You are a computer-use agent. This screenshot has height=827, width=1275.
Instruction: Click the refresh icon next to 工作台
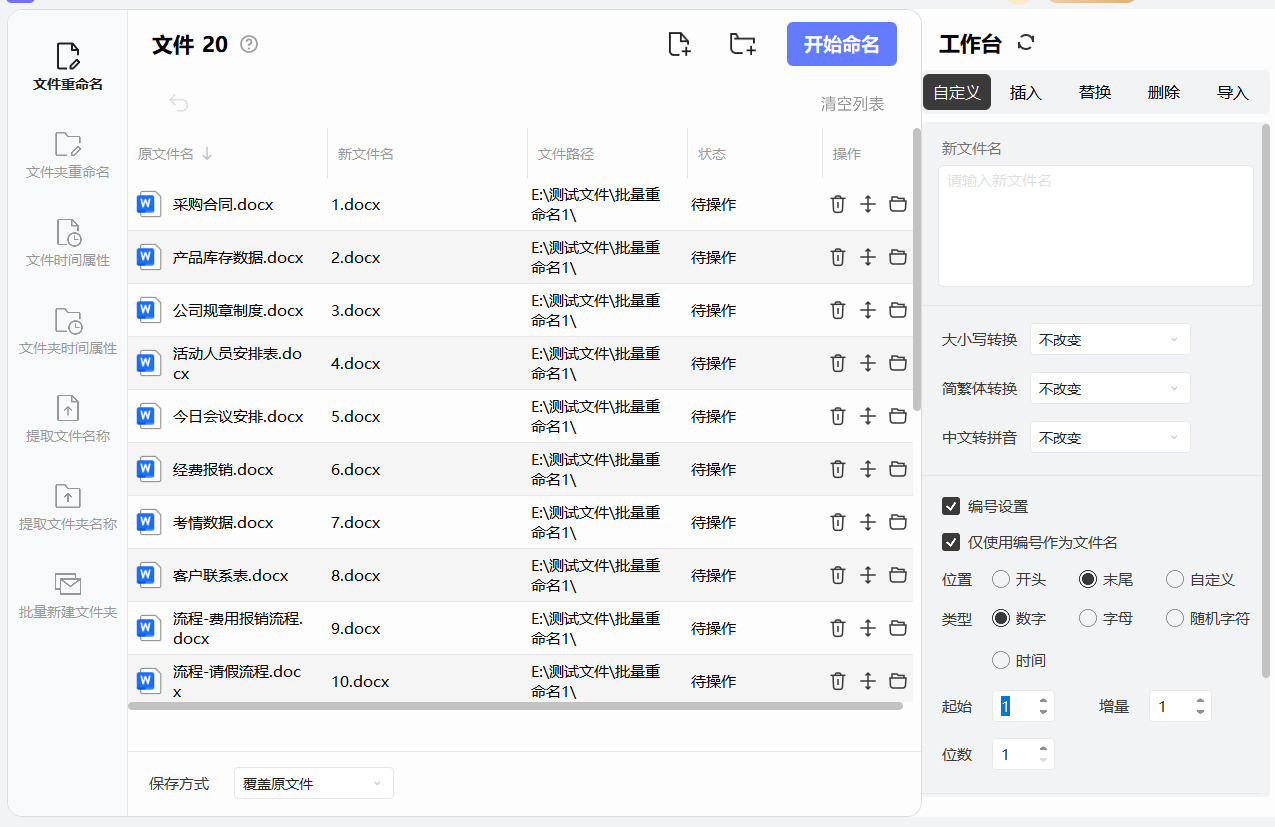tap(1025, 42)
